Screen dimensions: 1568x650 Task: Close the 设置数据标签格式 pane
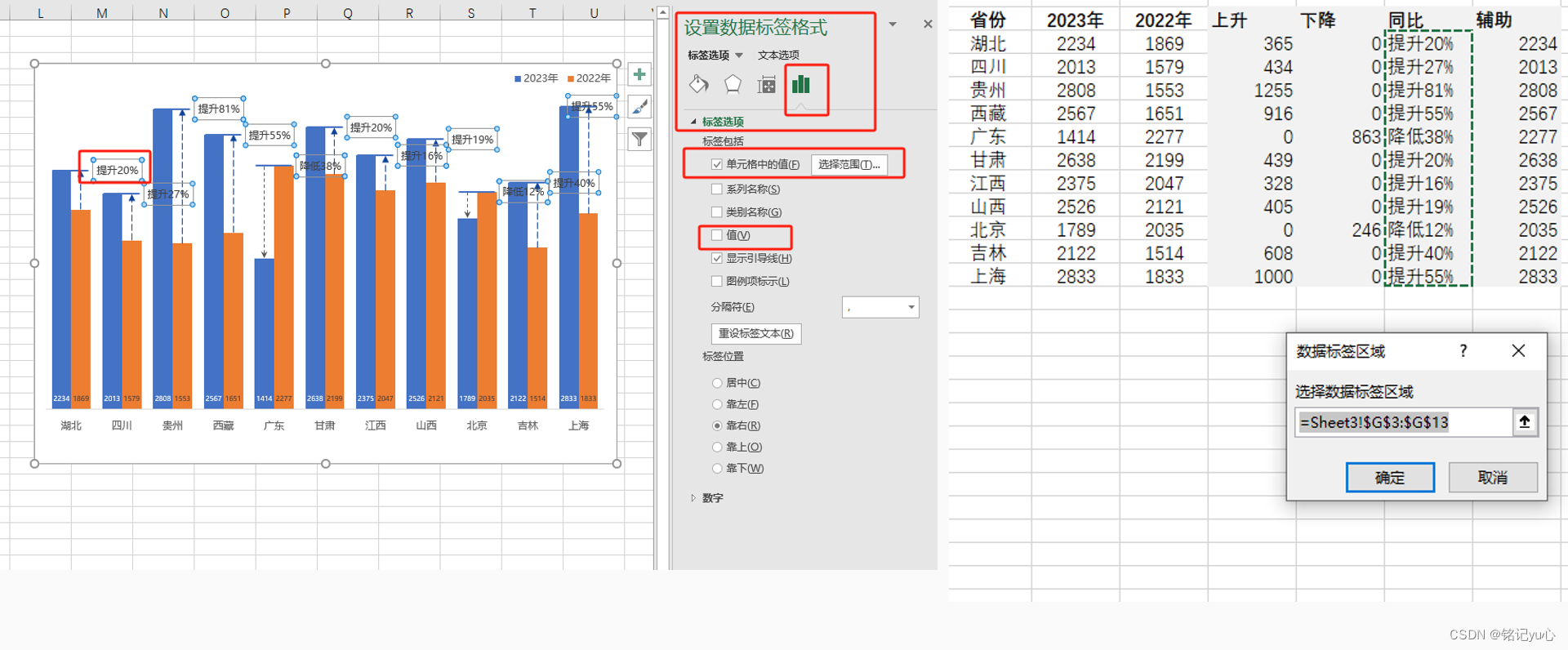(928, 24)
